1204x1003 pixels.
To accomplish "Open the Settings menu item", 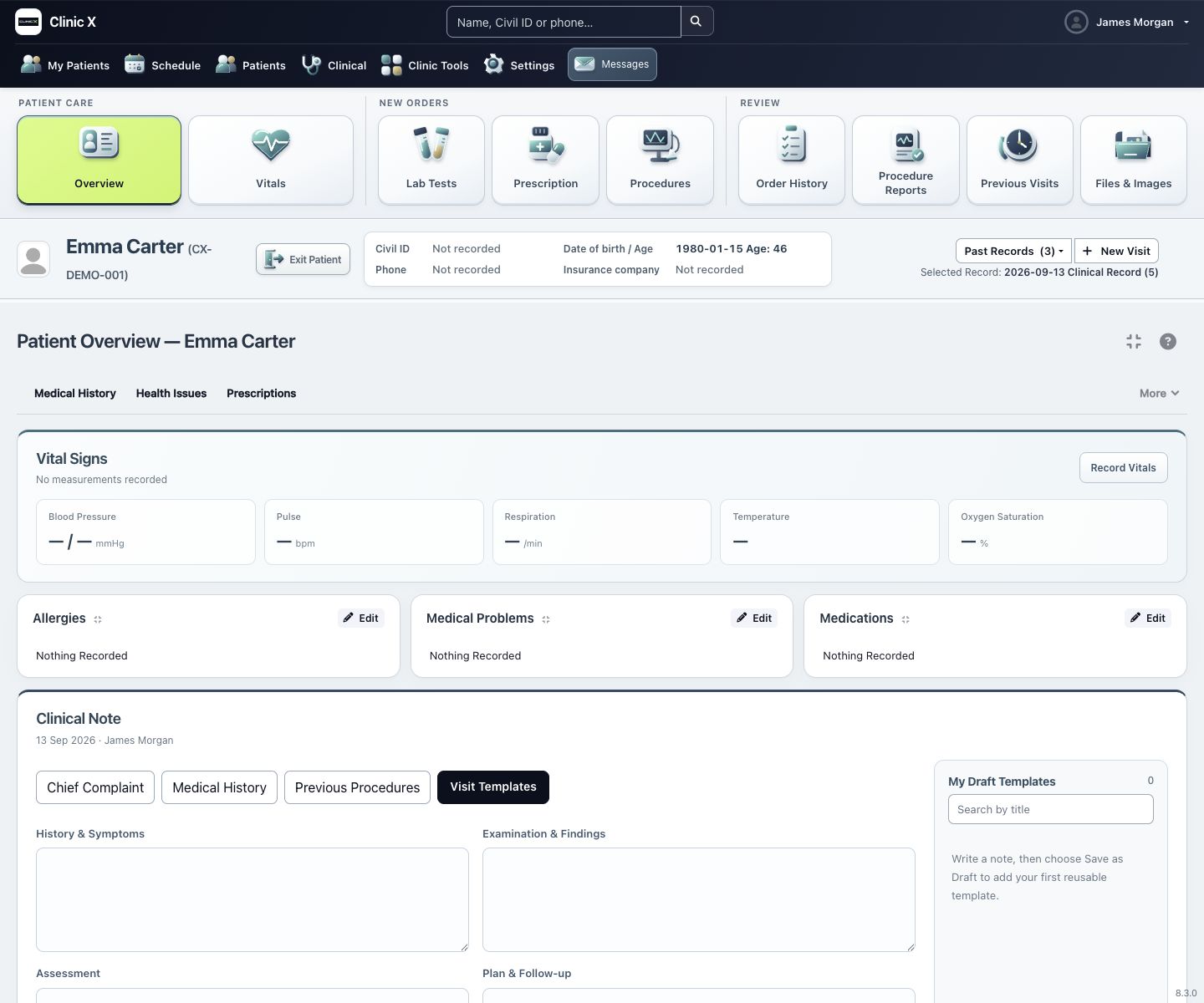I will point(519,64).
